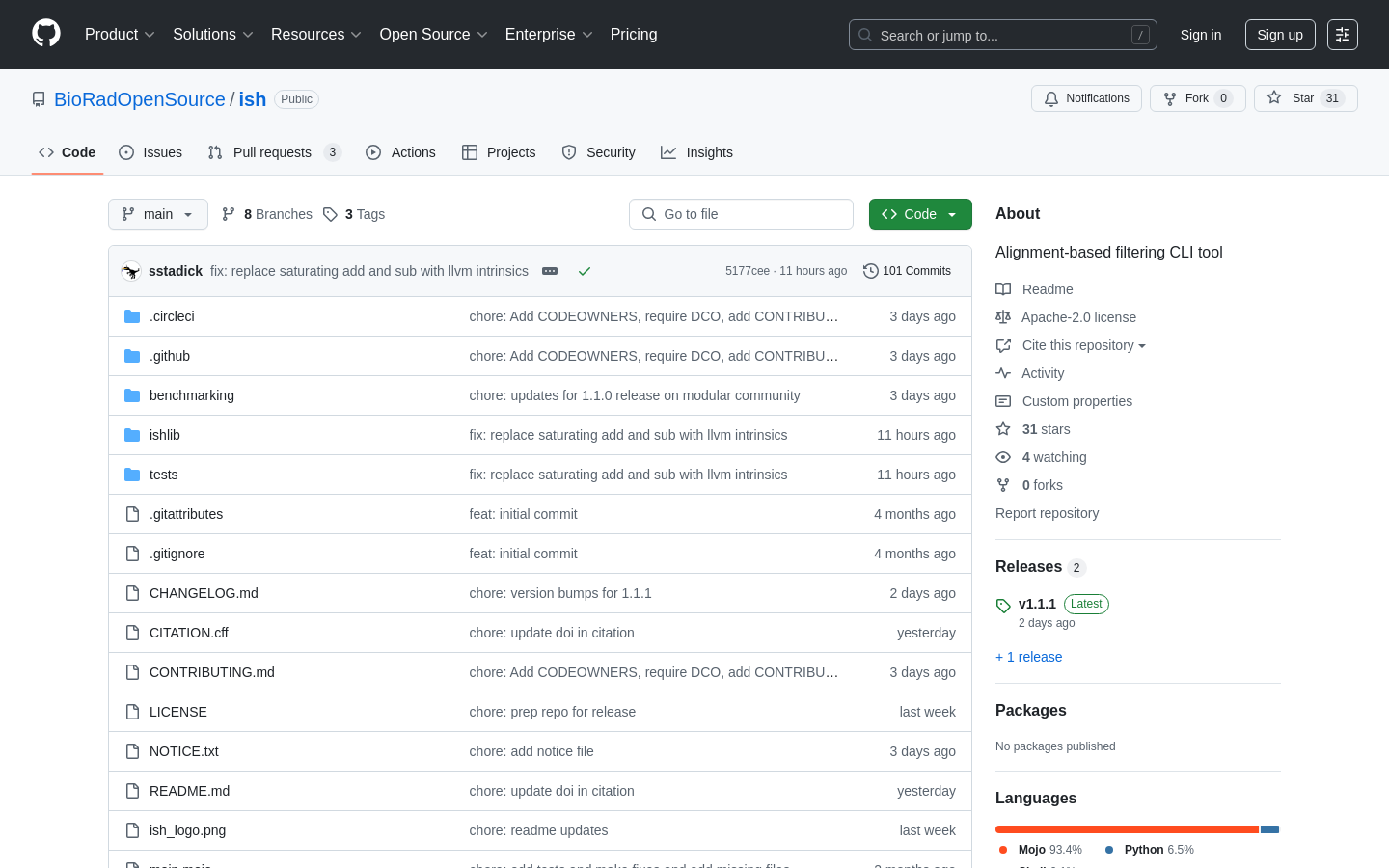Click the stars icon in About sidebar
This screenshot has width=1389, height=868.
click(1003, 429)
